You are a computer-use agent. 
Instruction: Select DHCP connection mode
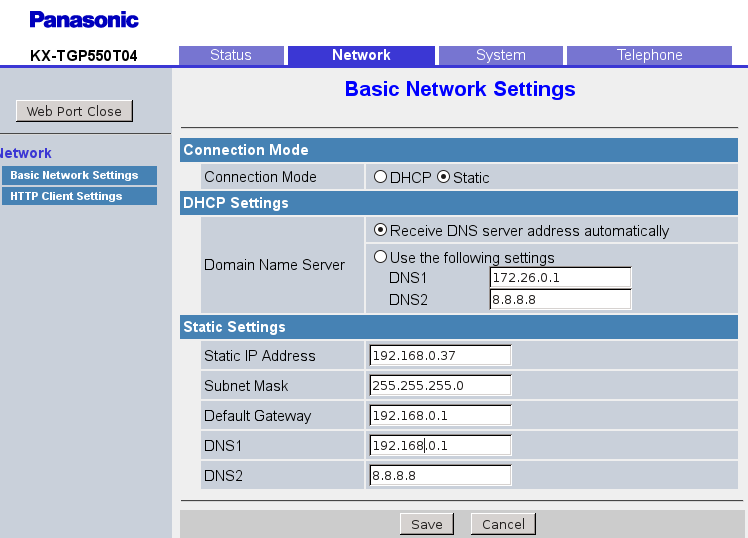pos(380,177)
